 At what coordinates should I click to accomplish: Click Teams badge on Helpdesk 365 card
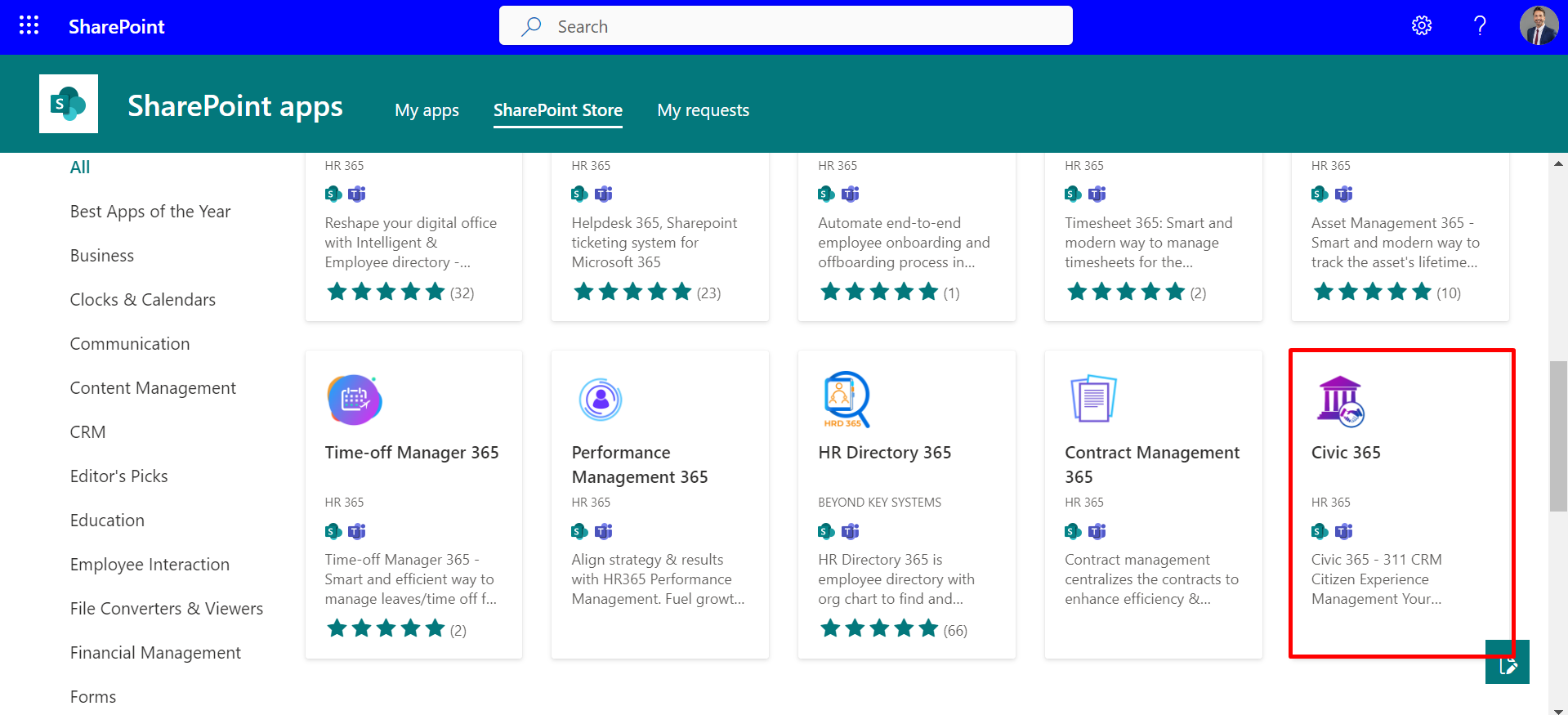click(x=604, y=194)
